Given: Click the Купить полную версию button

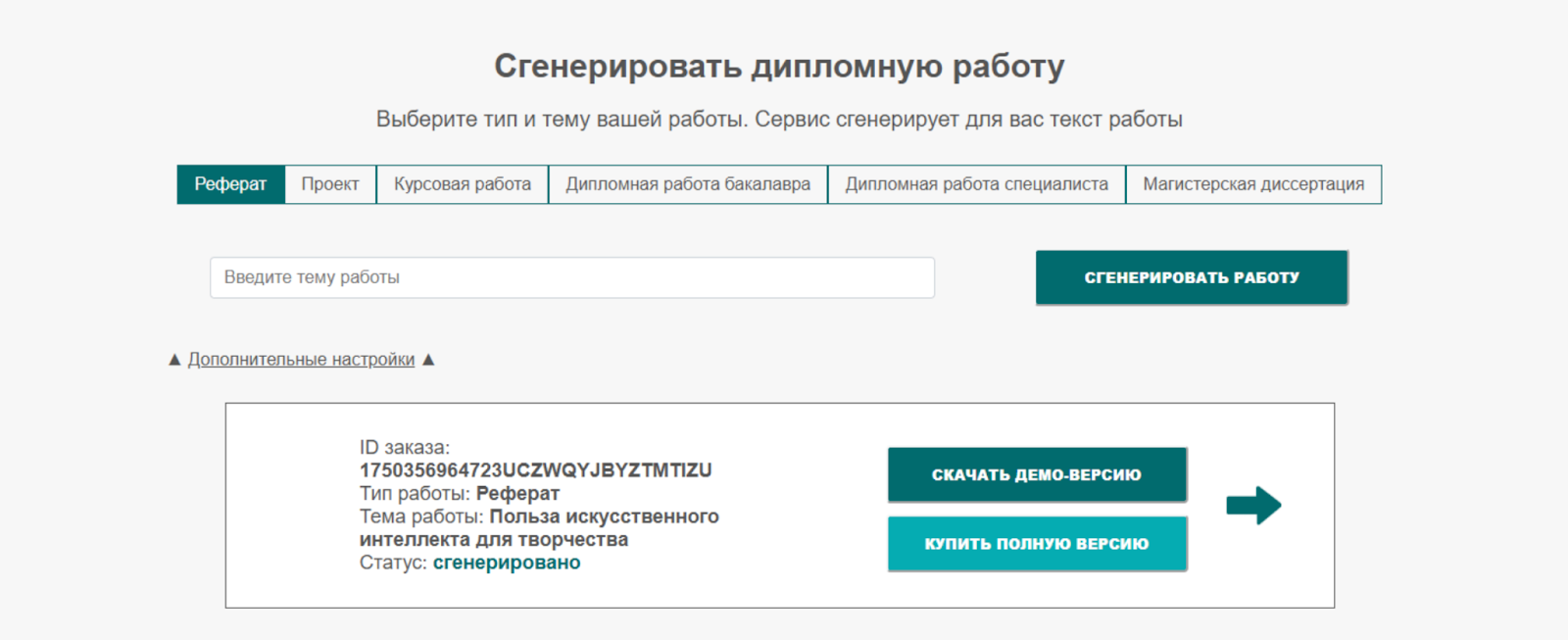Looking at the screenshot, I should [1037, 544].
